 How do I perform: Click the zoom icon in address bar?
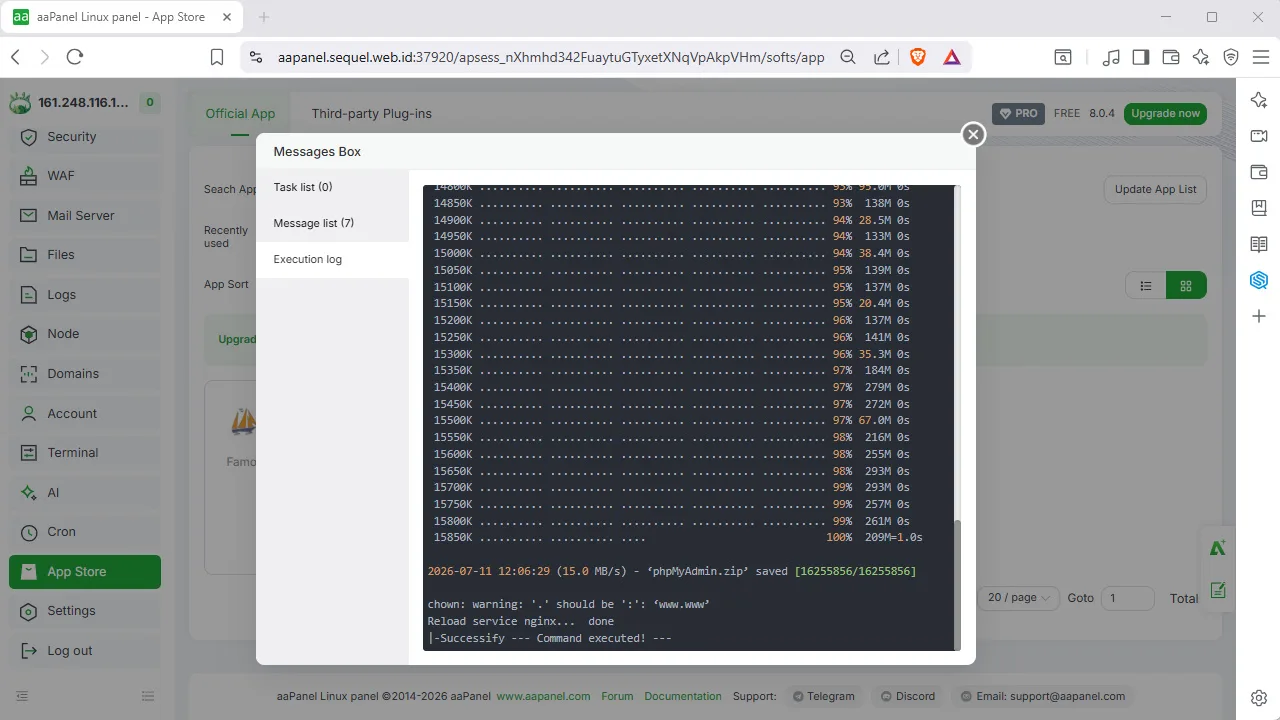848,57
